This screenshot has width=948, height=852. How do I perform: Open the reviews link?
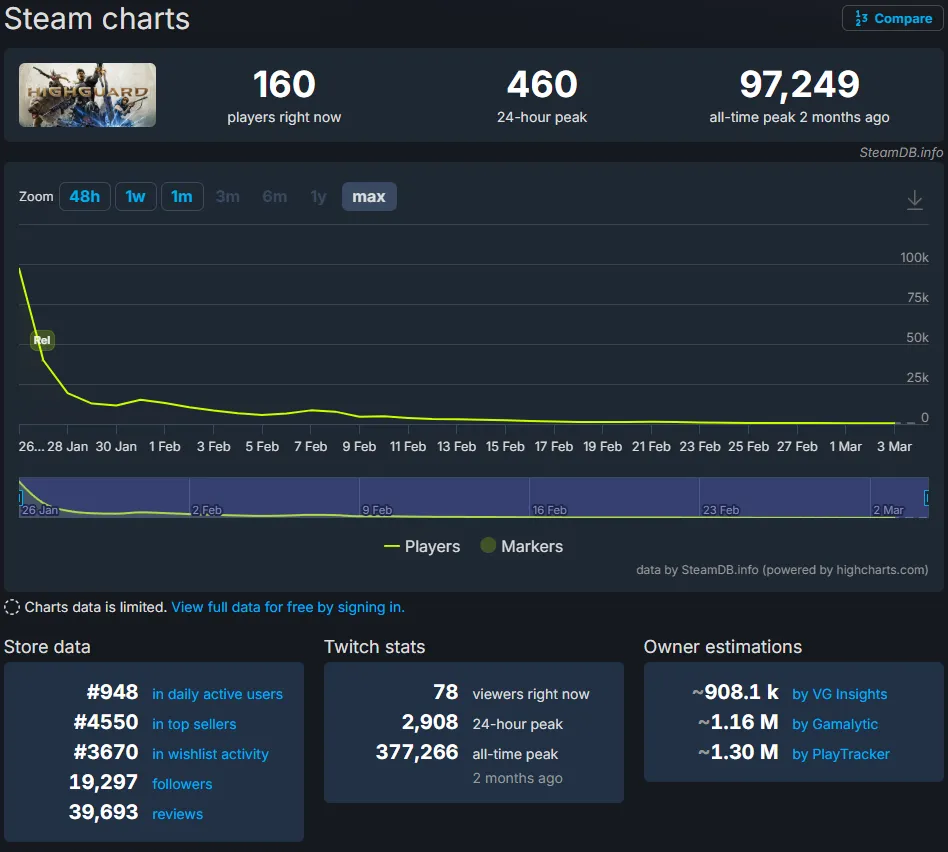click(x=177, y=814)
